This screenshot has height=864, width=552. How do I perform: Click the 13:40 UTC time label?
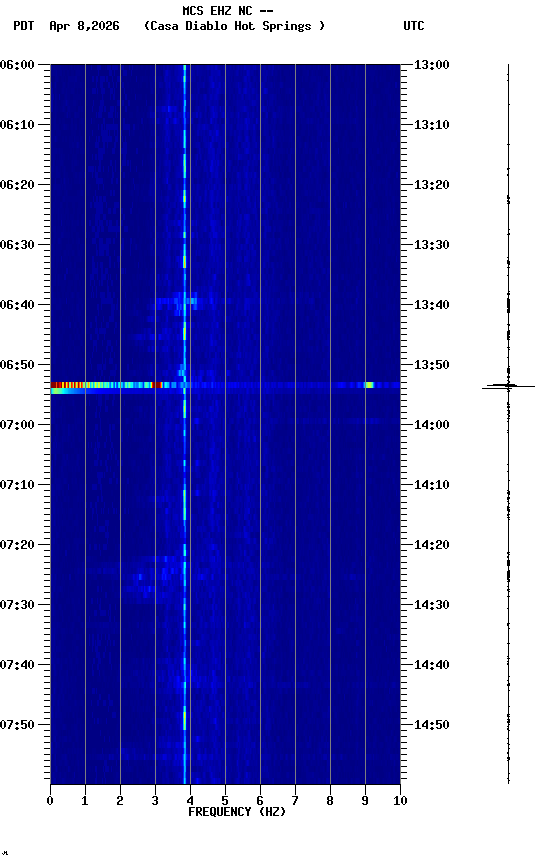[x=432, y=305]
